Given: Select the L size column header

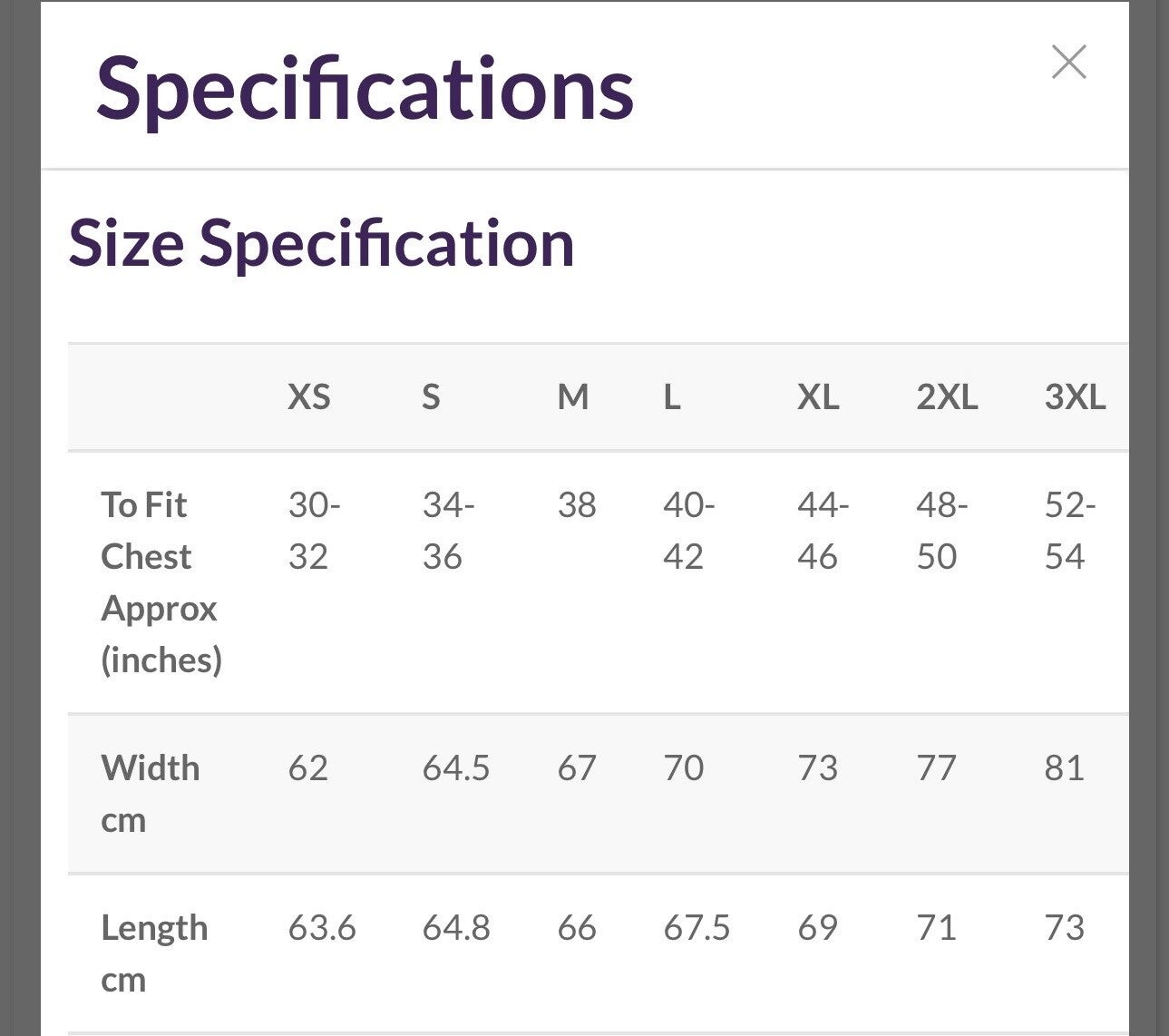Looking at the screenshot, I should coord(672,397).
